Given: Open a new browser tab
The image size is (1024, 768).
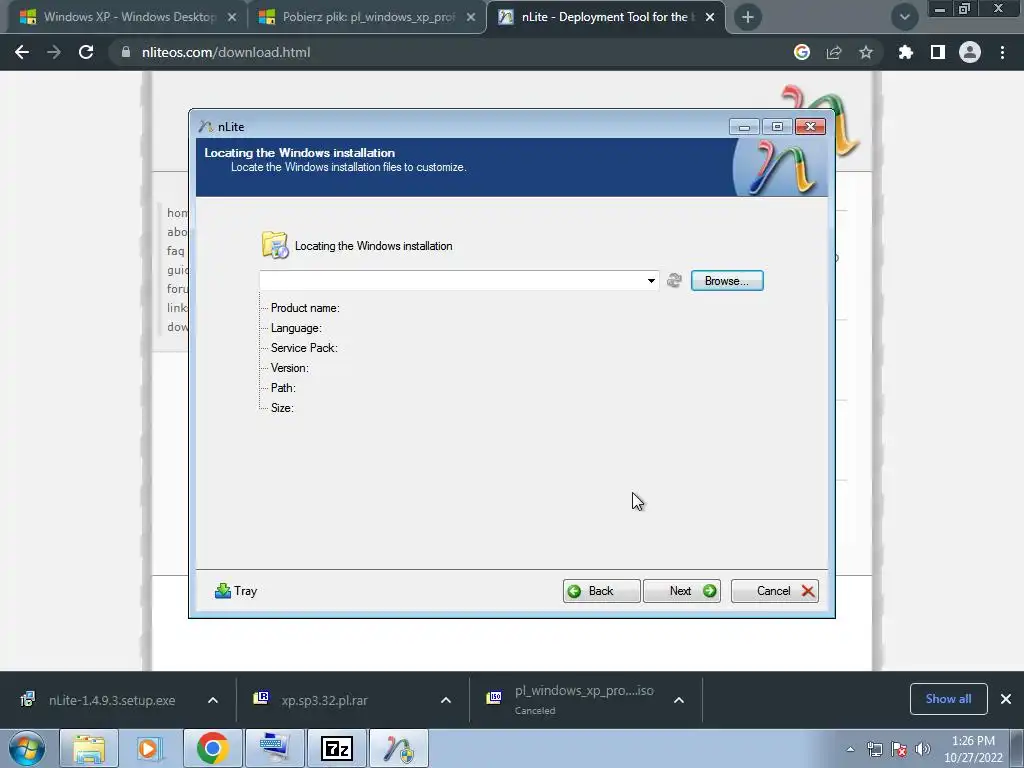Looking at the screenshot, I should point(748,17).
